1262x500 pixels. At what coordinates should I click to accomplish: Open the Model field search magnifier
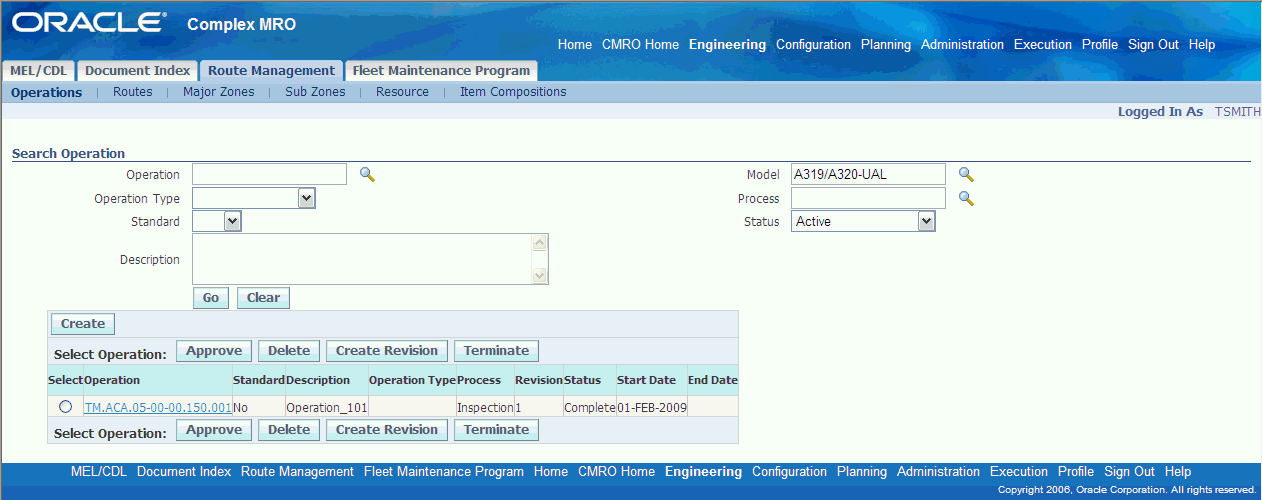[966, 175]
